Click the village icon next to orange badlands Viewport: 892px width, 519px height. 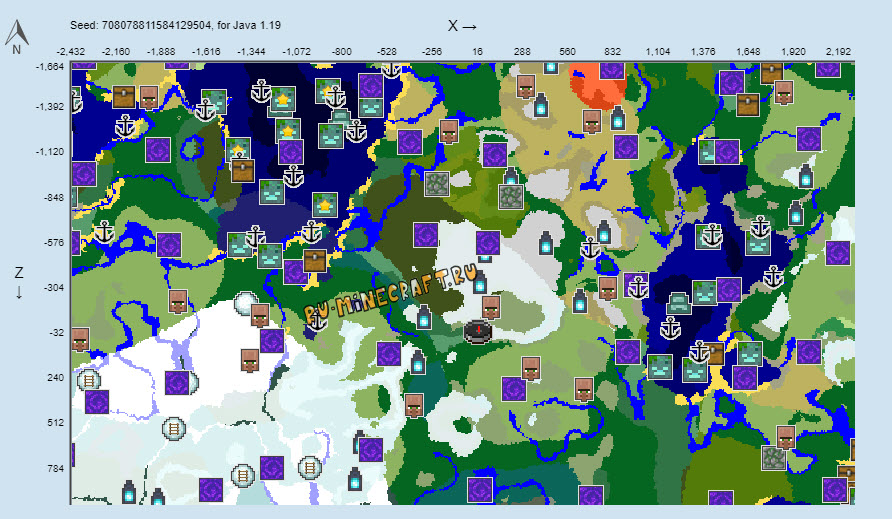pyautogui.click(x=592, y=121)
